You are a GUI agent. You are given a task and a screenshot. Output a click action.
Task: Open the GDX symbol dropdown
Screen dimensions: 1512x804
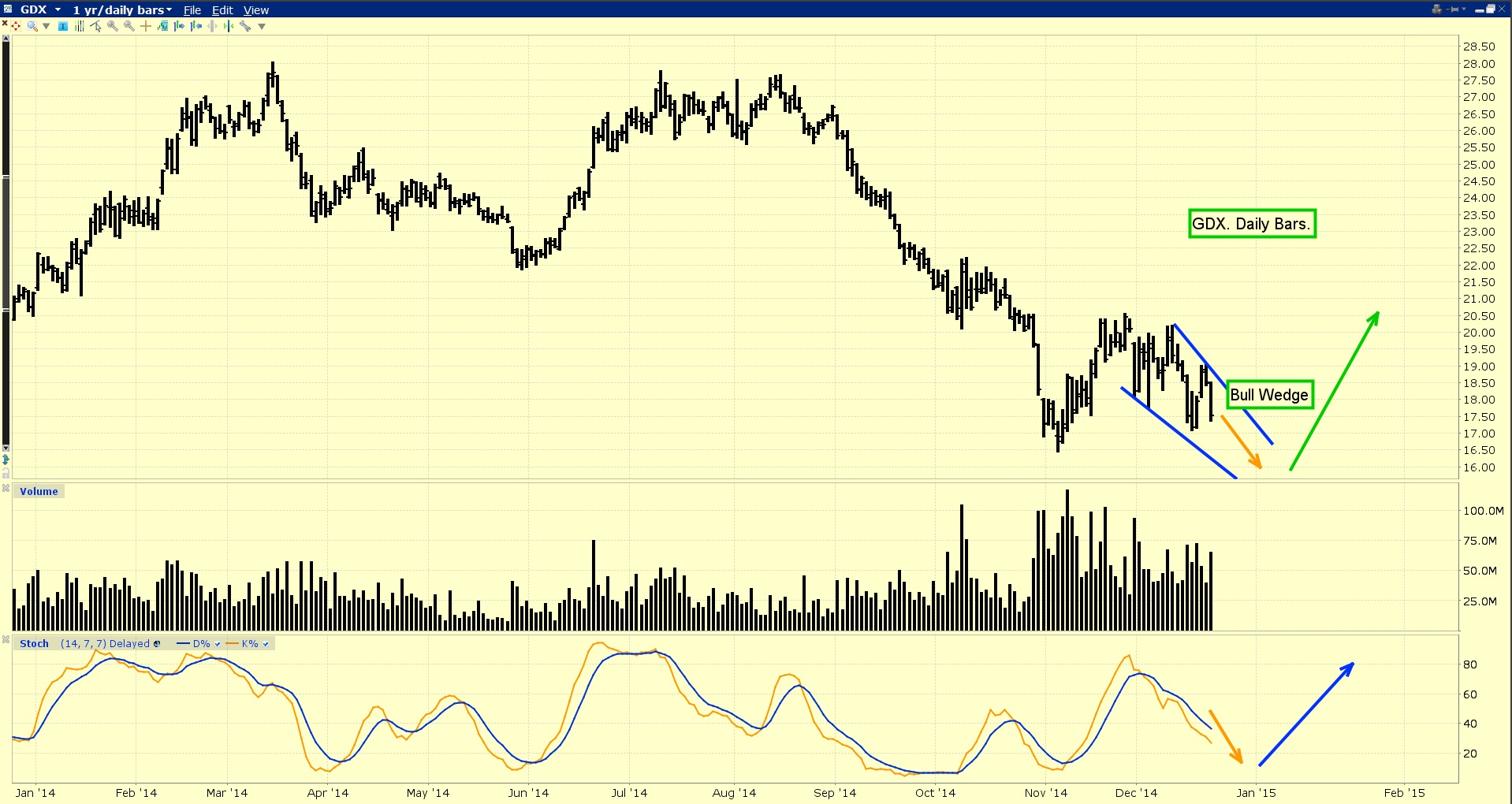[x=58, y=9]
